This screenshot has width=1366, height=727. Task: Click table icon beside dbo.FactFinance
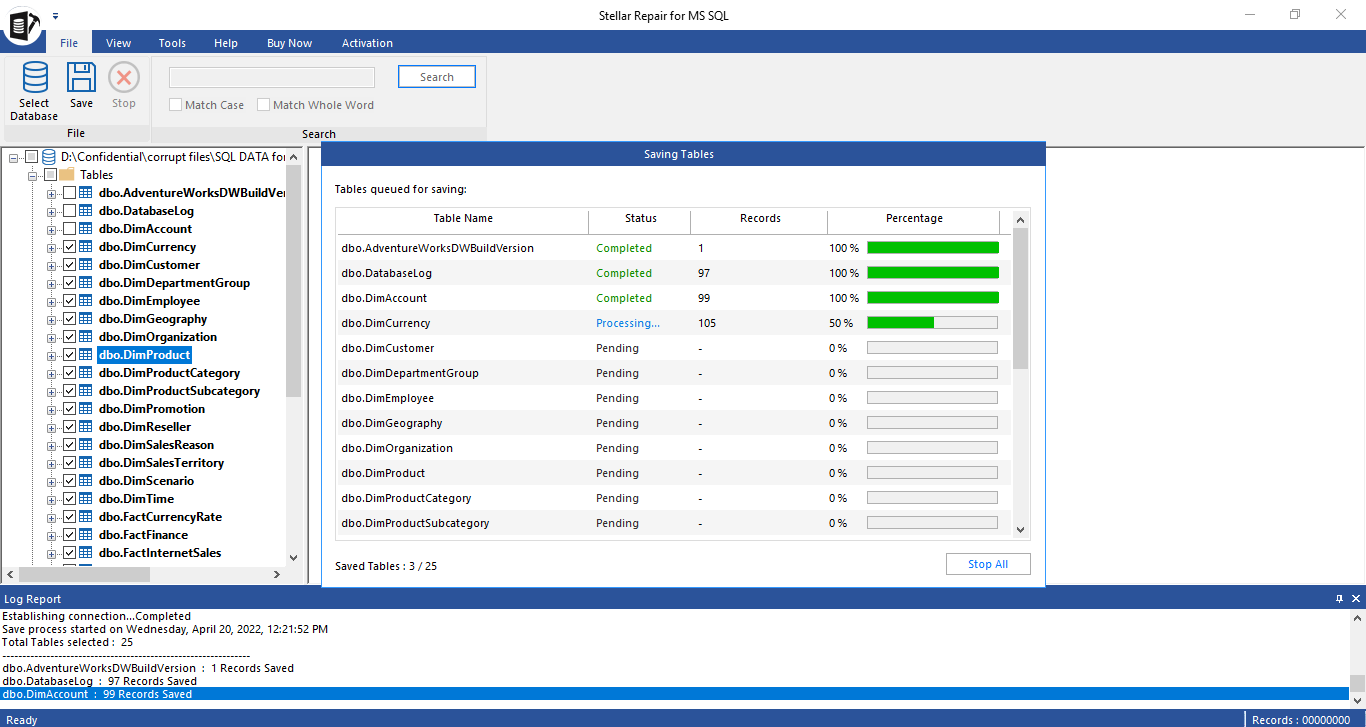click(x=86, y=535)
